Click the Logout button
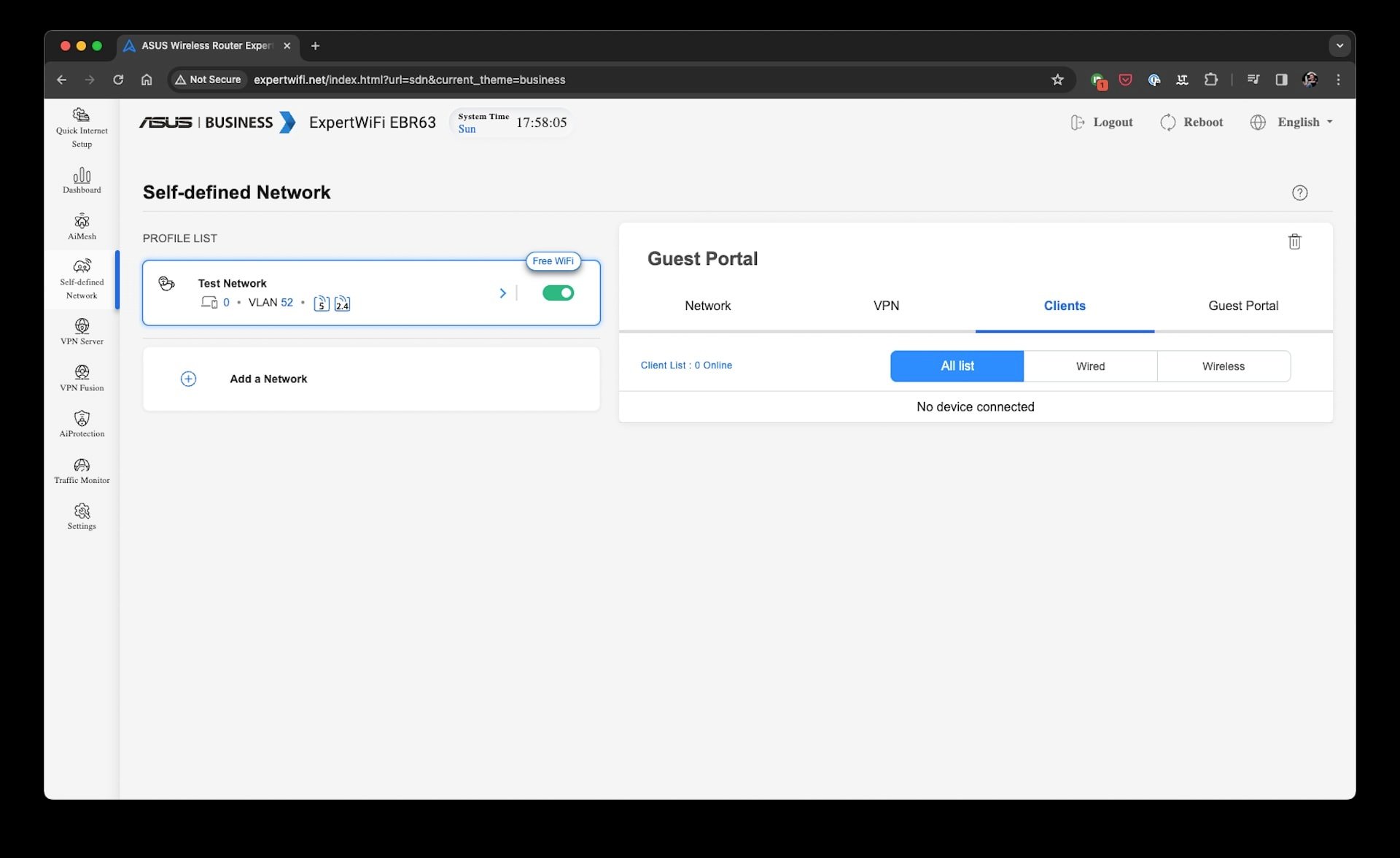The image size is (1400, 858). click(1100, 121)
